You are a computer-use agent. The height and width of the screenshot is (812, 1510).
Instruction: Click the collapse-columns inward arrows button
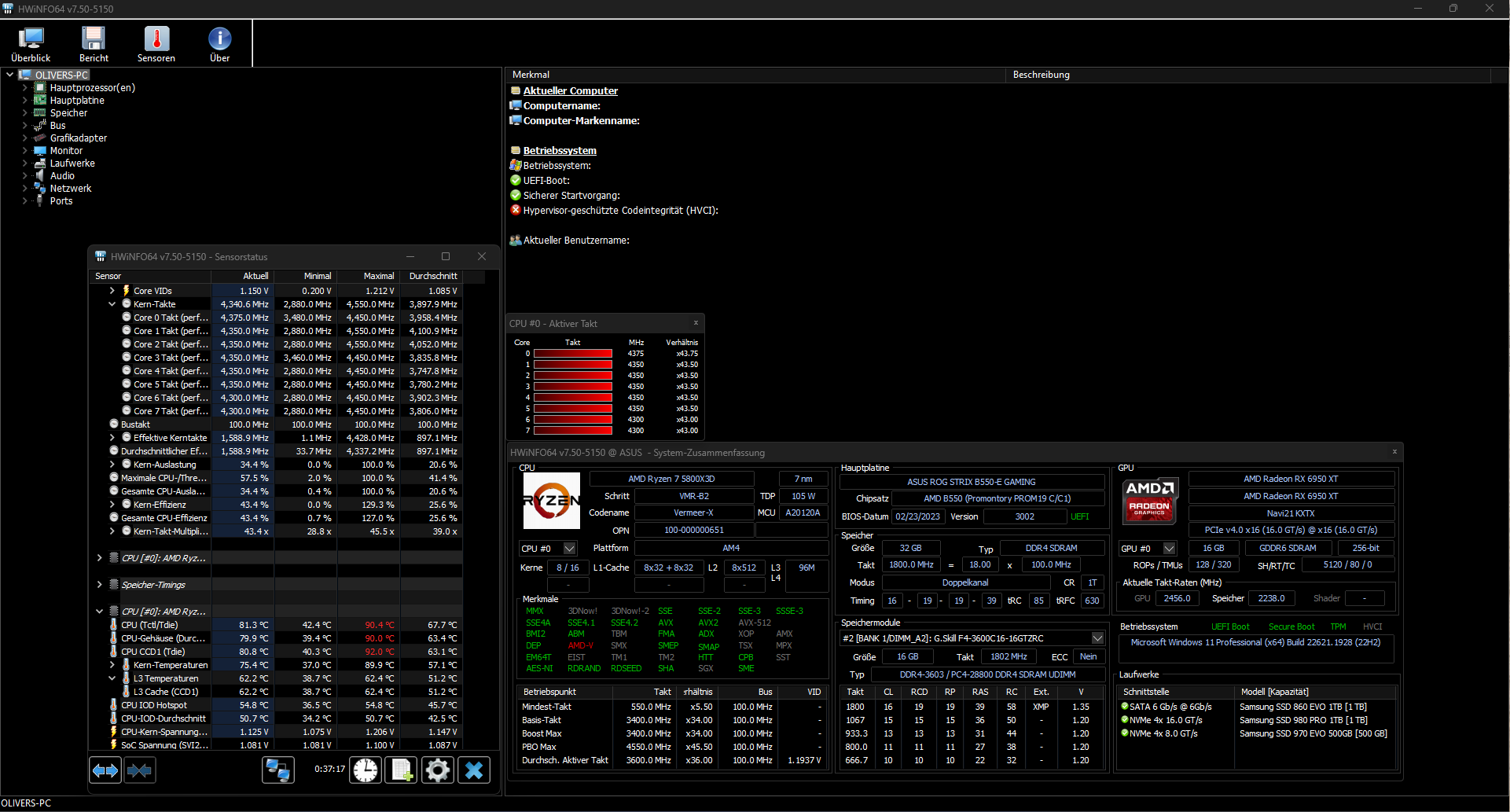click(x=139, y=770)
